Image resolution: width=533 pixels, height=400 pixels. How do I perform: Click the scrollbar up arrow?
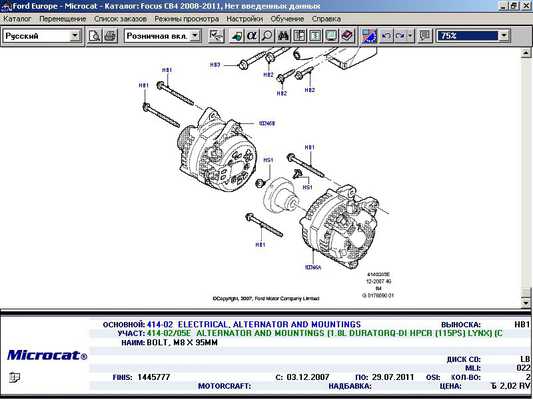(526, 53)
